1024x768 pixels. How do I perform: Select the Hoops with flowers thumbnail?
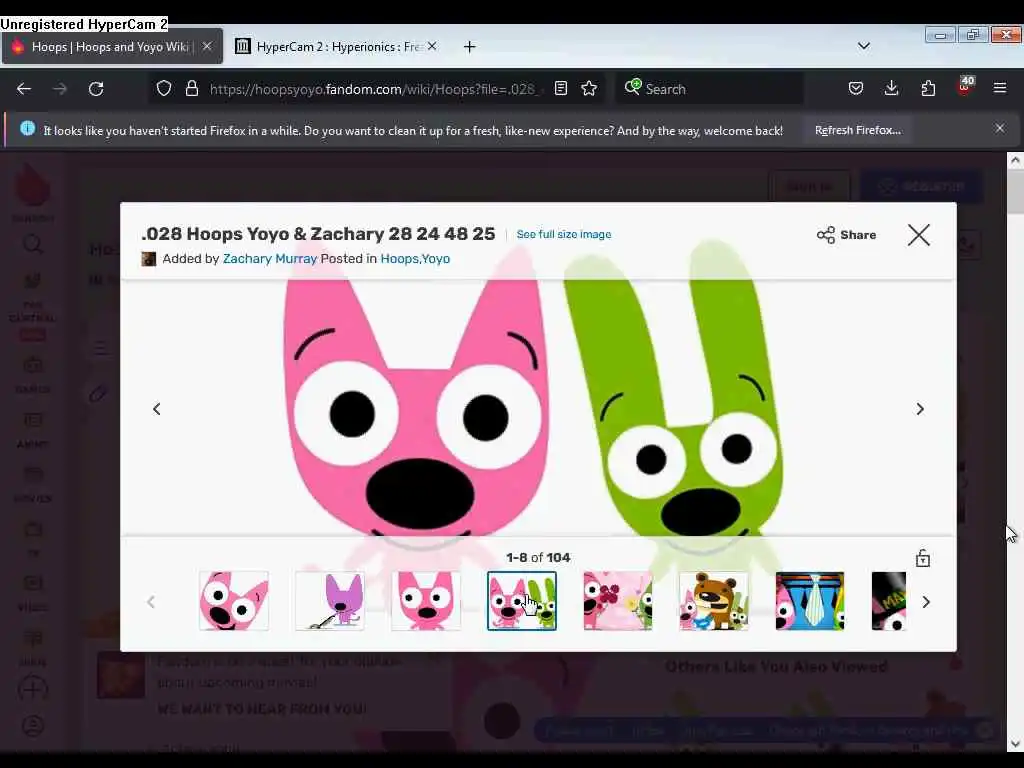(618, 601)
